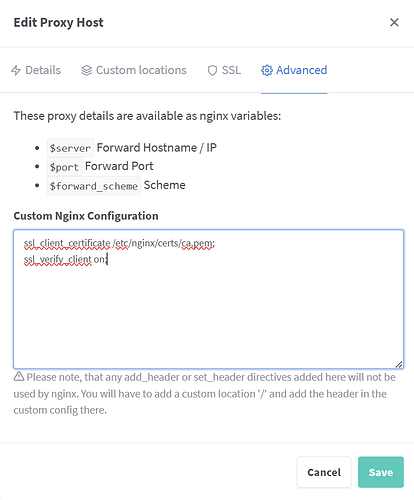Click the empty area of the Nginx config textarea
The width and height of the screenshot is (414, 500).
pos(208,313)
